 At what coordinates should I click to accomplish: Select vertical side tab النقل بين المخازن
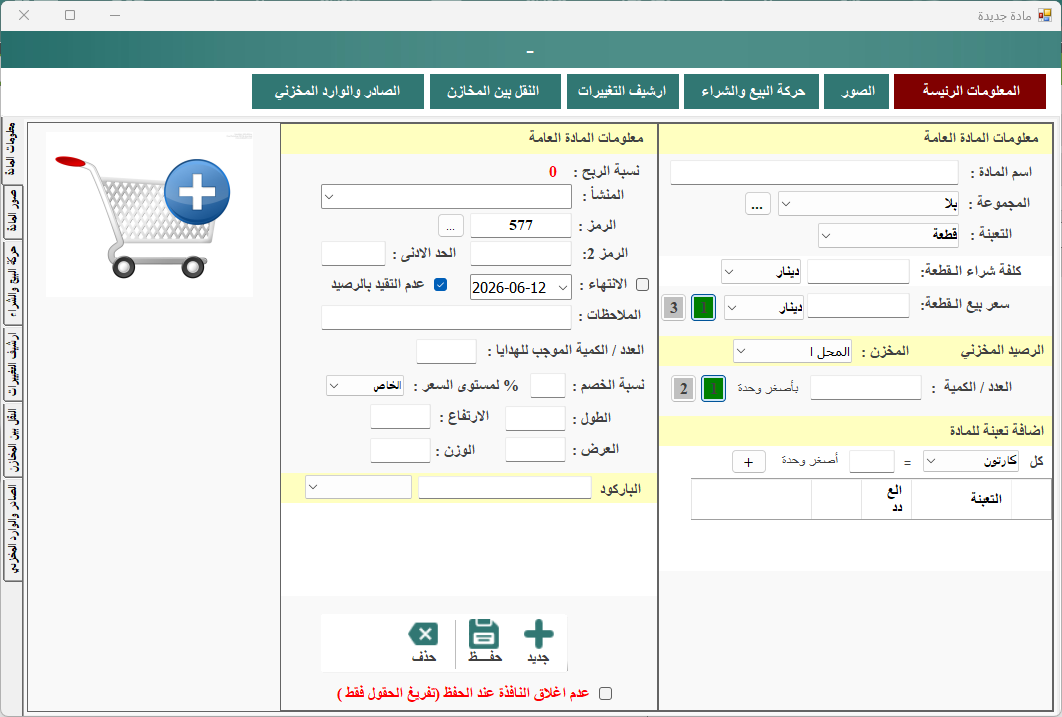point(13,441)
